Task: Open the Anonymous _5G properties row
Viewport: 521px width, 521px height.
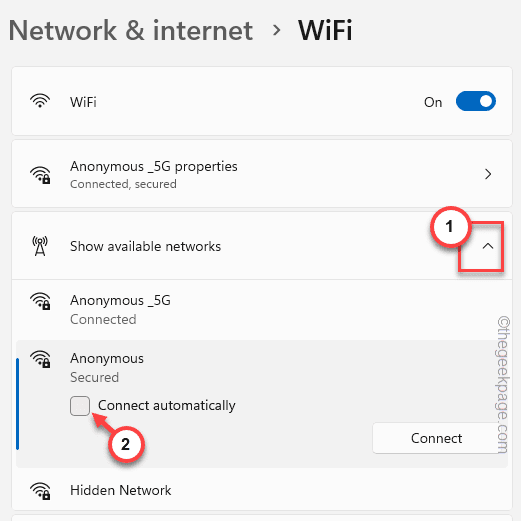Action: click(x=262, y=174)
